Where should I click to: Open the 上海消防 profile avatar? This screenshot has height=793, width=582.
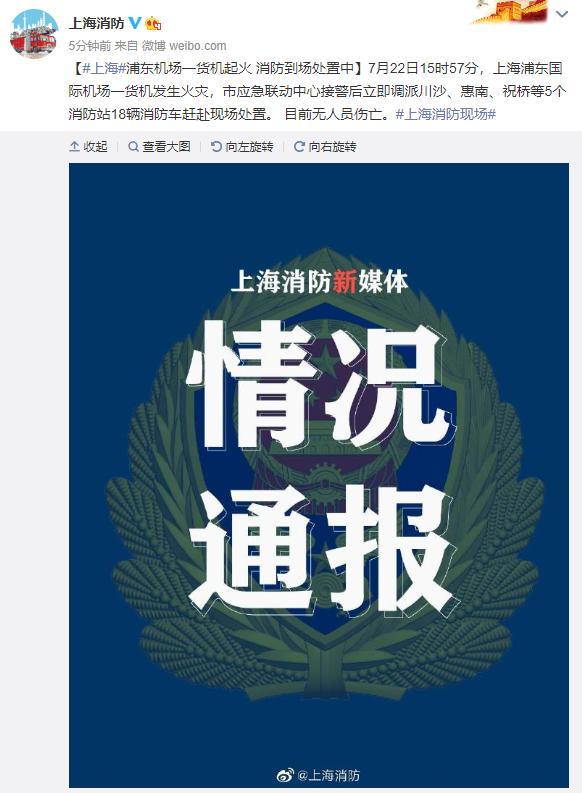[34, 33]
